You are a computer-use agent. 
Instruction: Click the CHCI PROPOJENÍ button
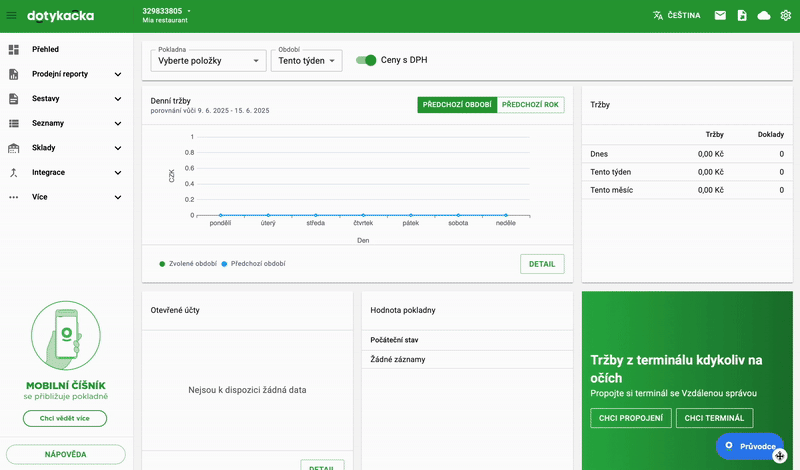(x=629, y=418)
